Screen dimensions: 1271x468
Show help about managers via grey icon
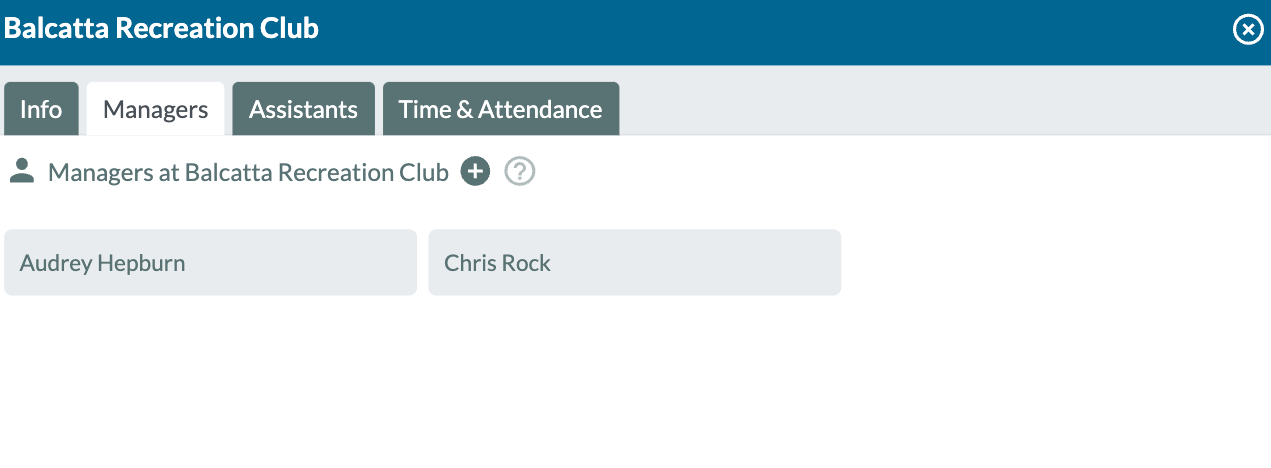pyautogui.click(x=520, y=172)
